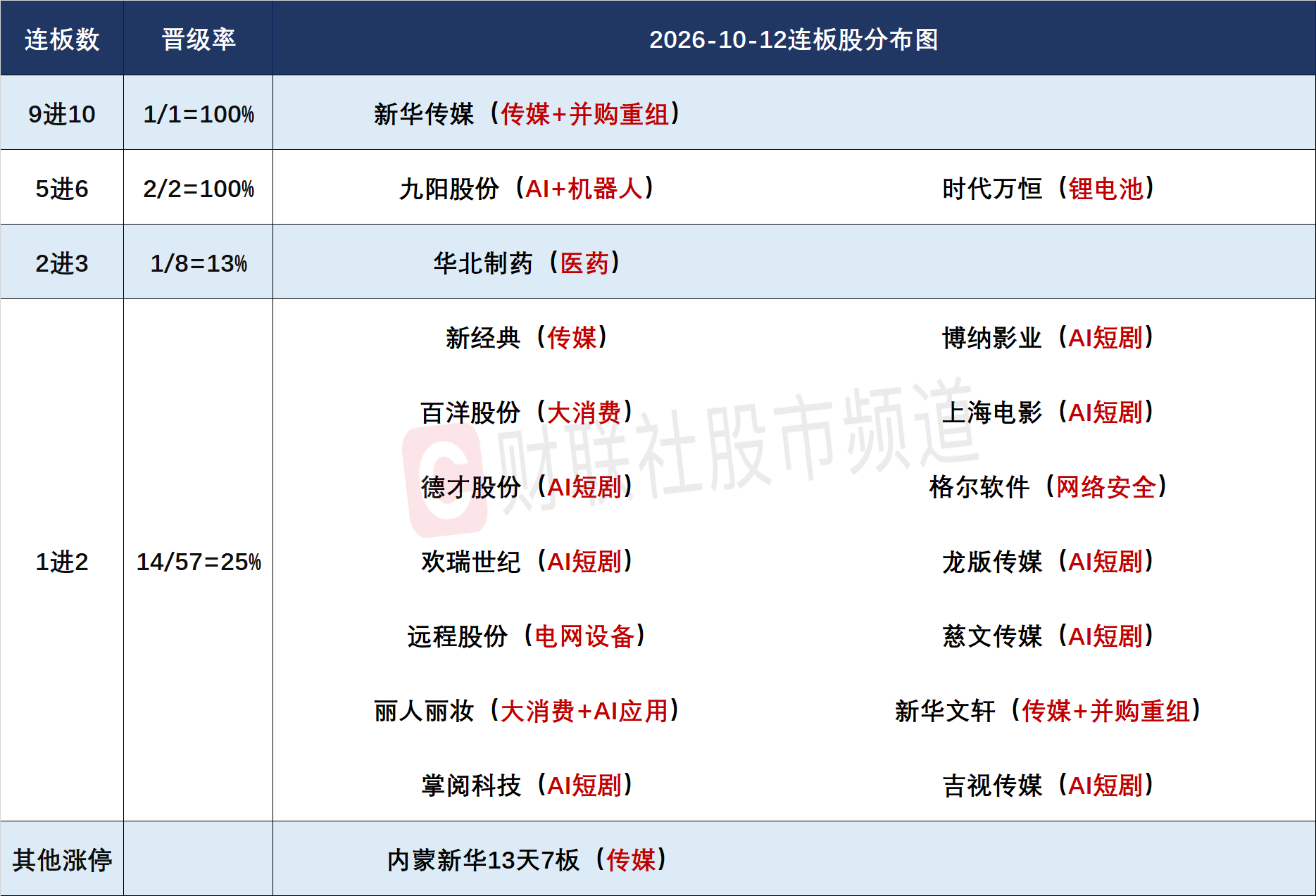
Task: Click the entry 内蒙新华13天7板（传媒）
Action: pyautogui.click(x=527, y=860)
